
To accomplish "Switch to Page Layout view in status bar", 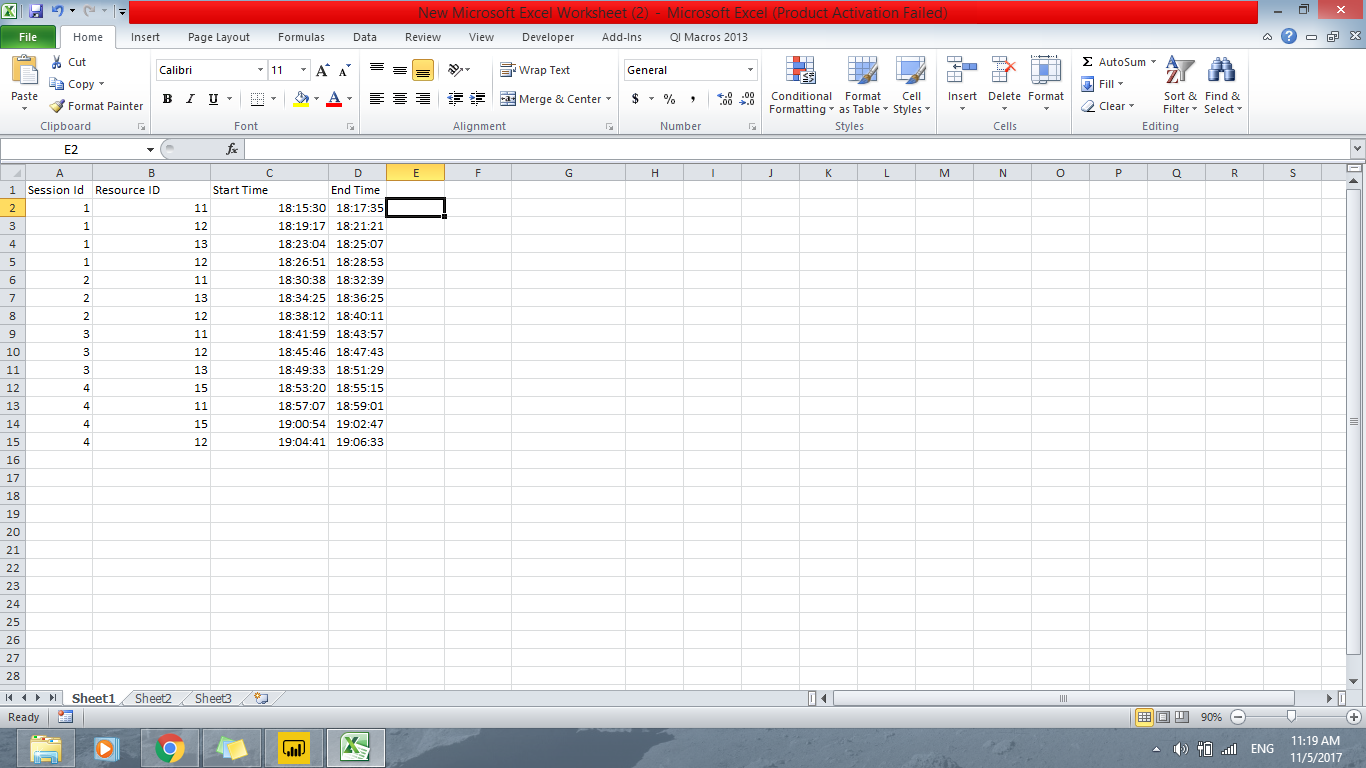I will click(1163, 717).
